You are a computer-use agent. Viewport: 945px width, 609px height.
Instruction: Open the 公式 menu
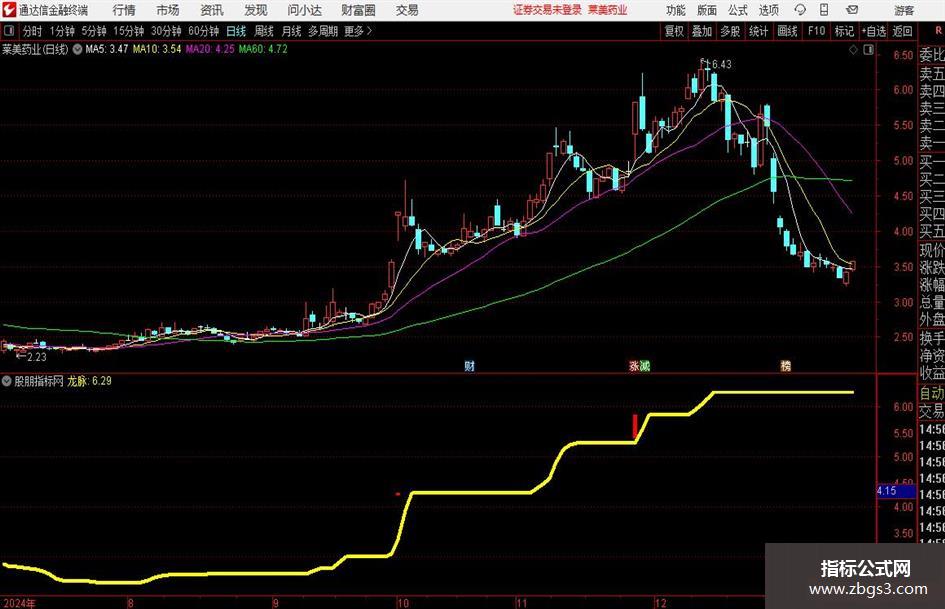point(738,10)
